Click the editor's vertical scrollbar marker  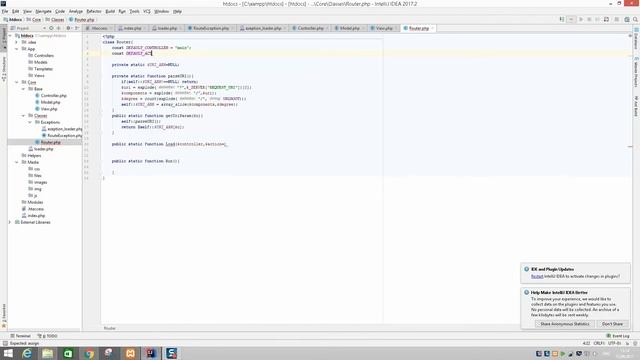coord(630,146)
